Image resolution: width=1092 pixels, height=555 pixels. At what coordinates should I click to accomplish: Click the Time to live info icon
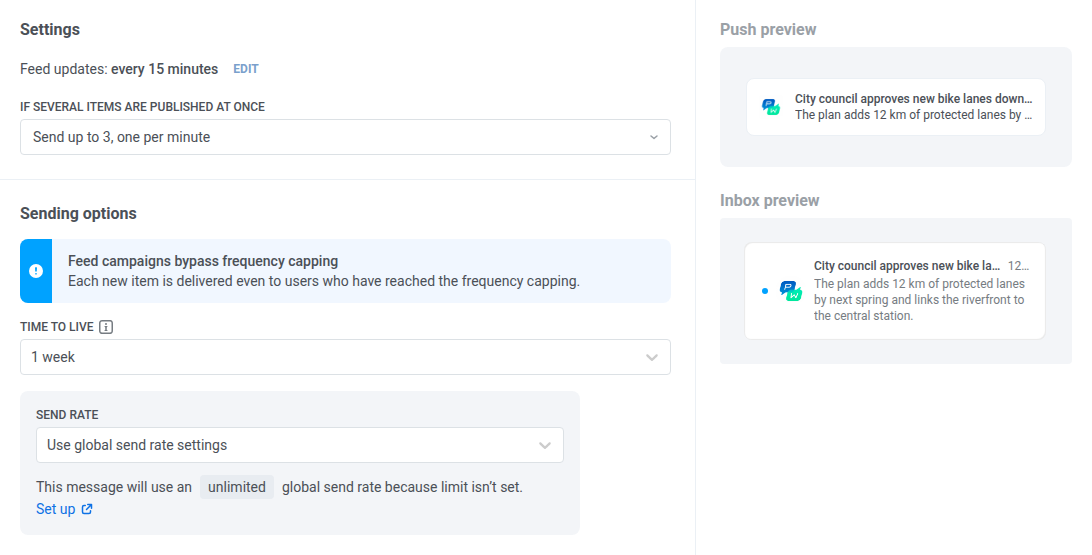106,327
